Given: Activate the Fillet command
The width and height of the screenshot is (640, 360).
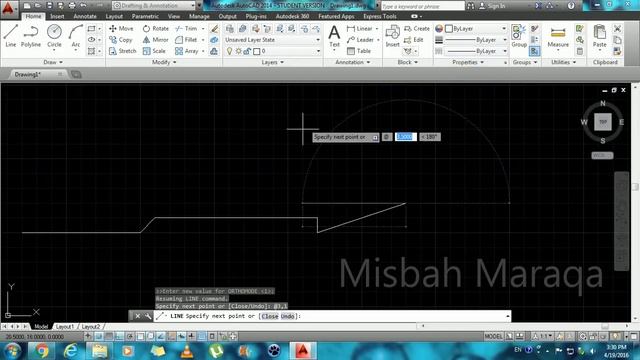Looking at the screenshot, I should 186,40.
